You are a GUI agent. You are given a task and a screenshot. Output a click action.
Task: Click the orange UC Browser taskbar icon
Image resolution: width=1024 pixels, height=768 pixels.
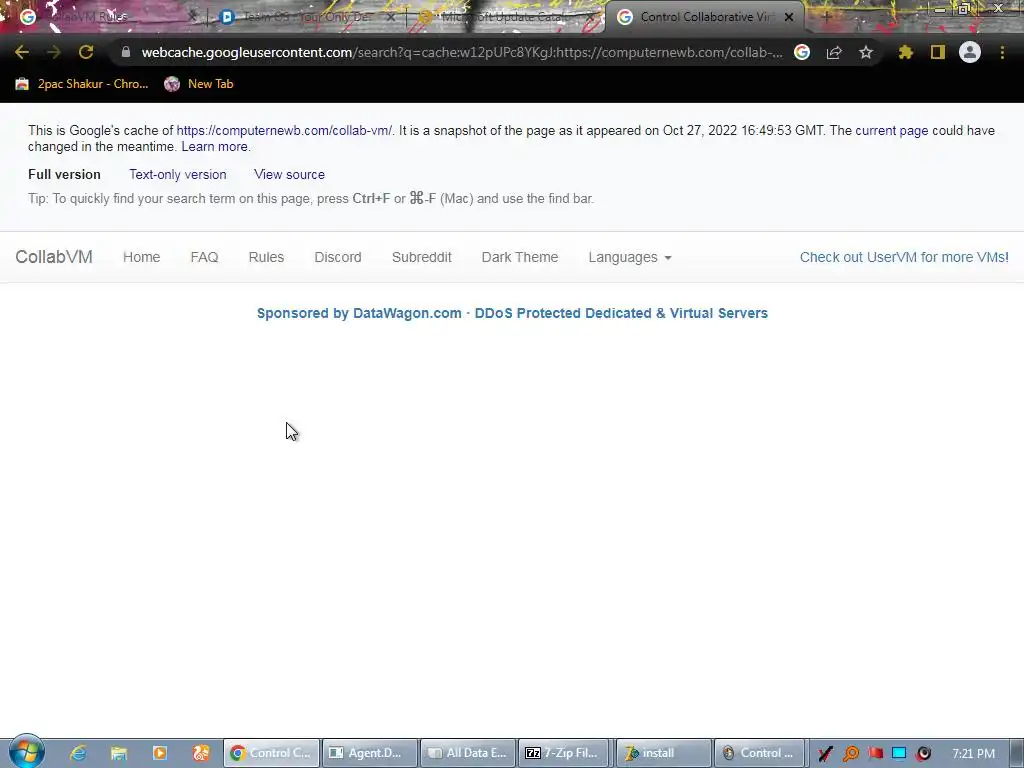pos(200,753)
